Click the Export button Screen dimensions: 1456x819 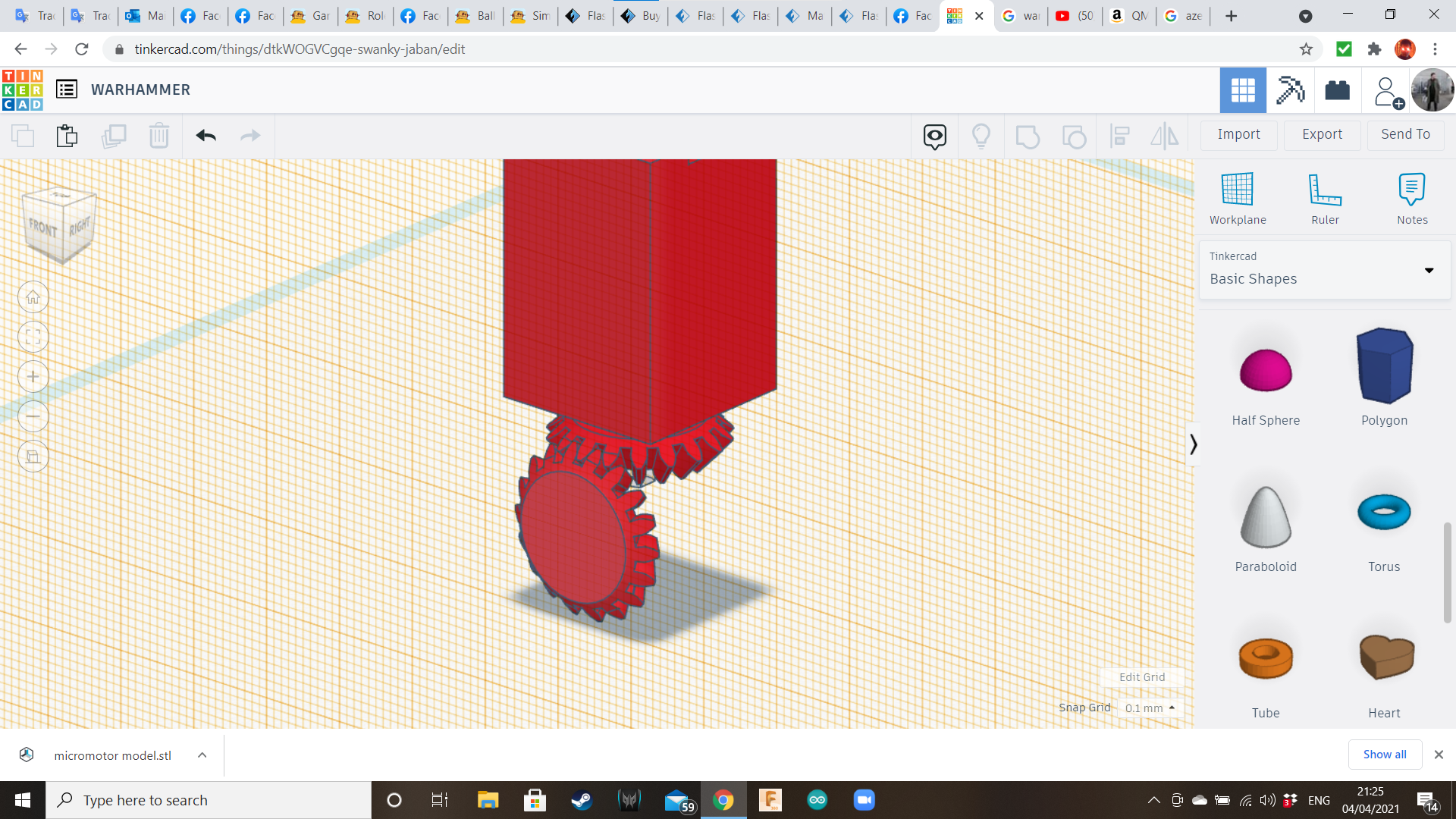pyautogui.click(x=1322, y=134)
